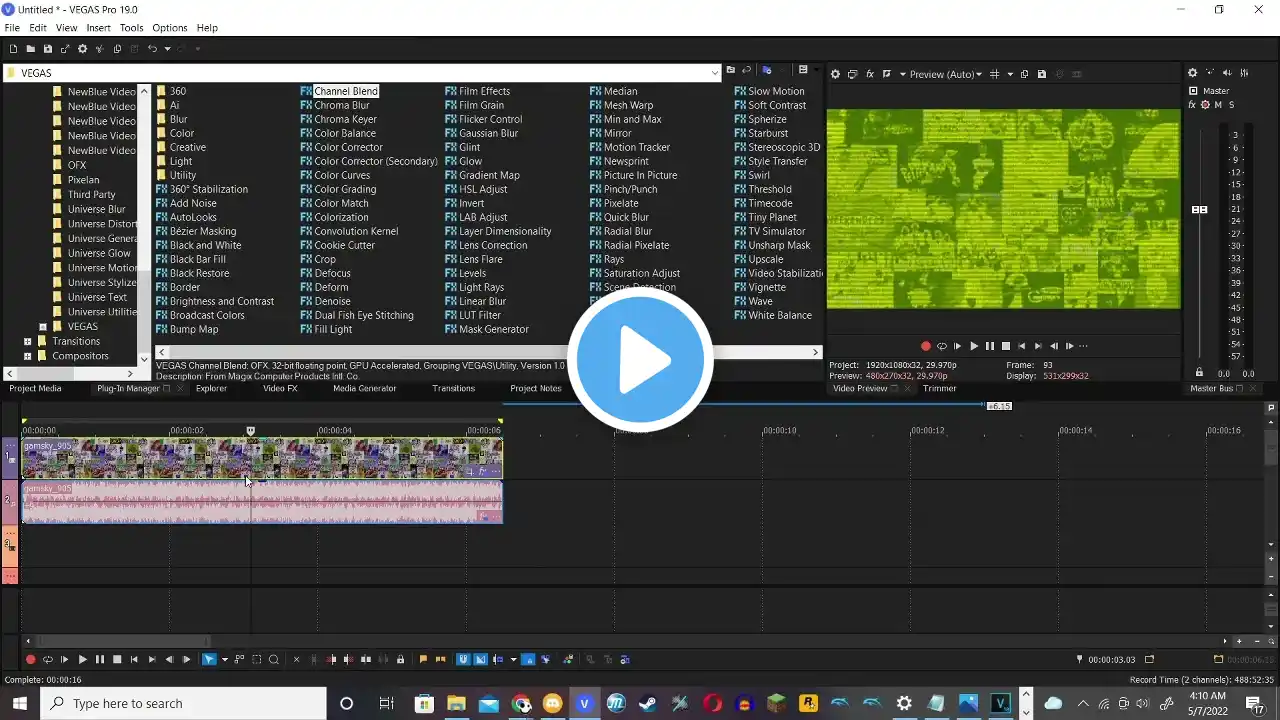Screen dimensions: 1280x720
Task: Expand the Transitions folder in the plug-in tree
Action: (x=27, y=341)
